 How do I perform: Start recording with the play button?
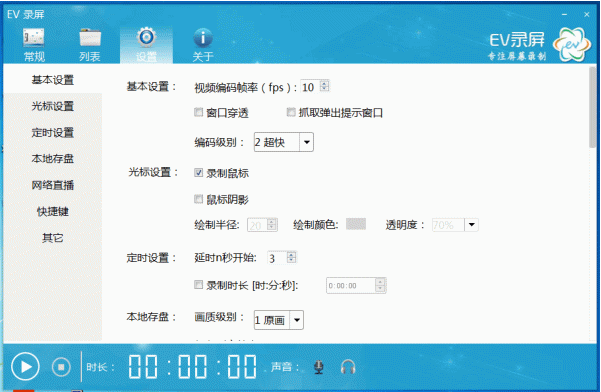coord(25,367)
